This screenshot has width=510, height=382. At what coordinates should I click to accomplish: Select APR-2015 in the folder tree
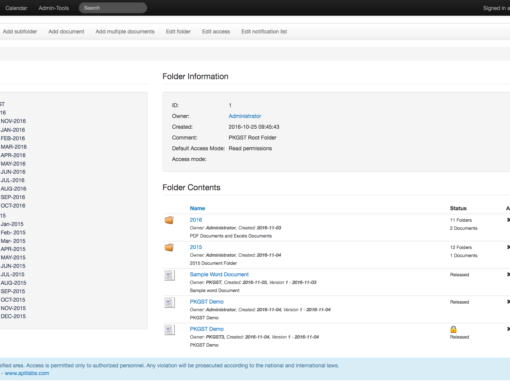(x=13, y=249)
